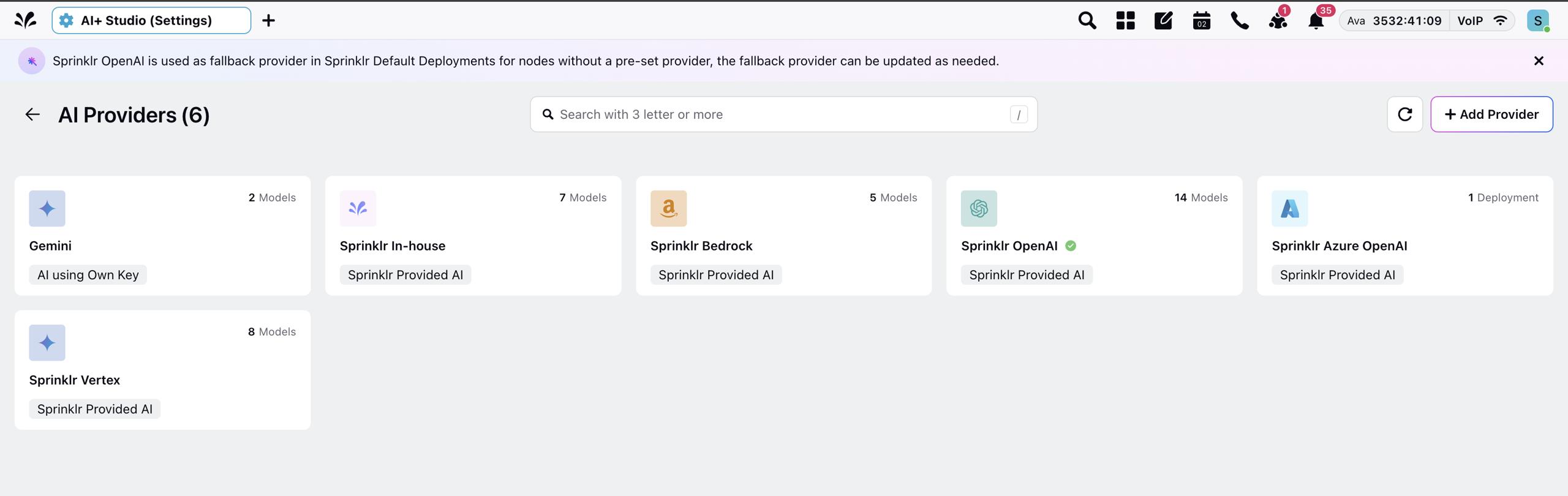1568x496 pixels.
Task: Click the gear icon in AI+ Studio tab
Action: point(66,20)
